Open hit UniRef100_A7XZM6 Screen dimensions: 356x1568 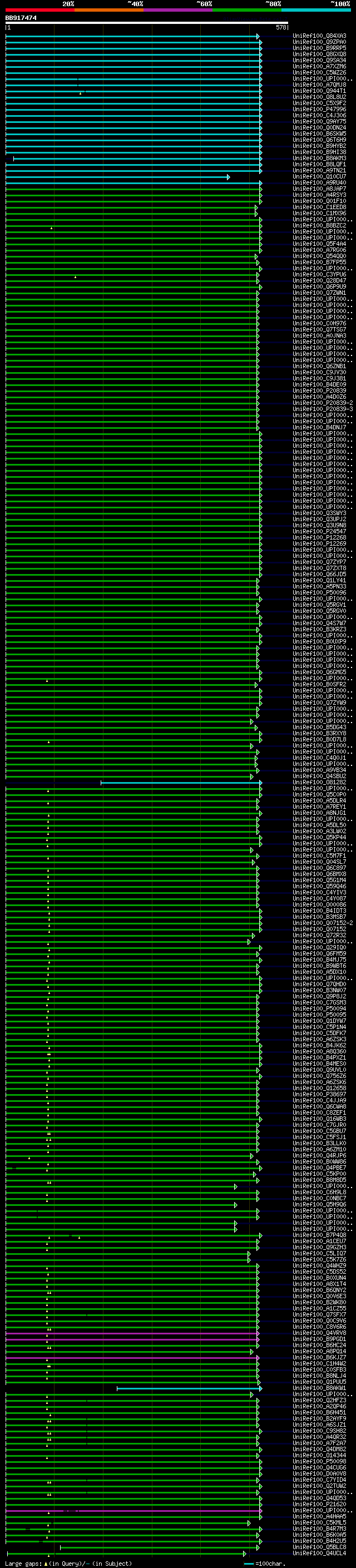(319, 66)
